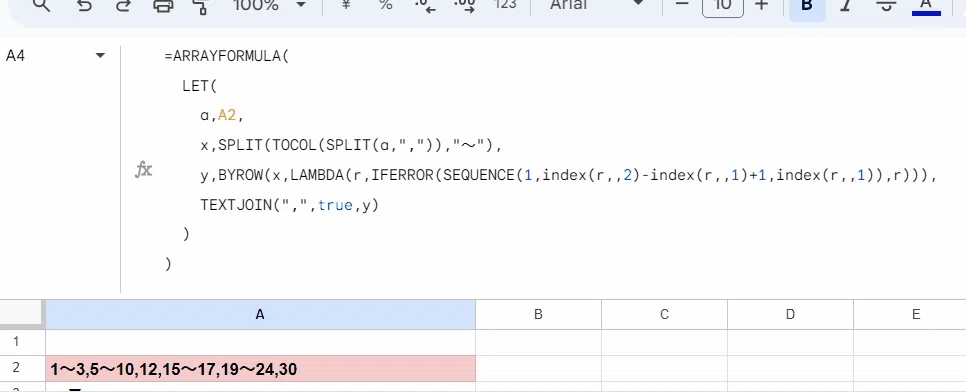
Task: Select cell C1
Action: (x=664, y=342)
